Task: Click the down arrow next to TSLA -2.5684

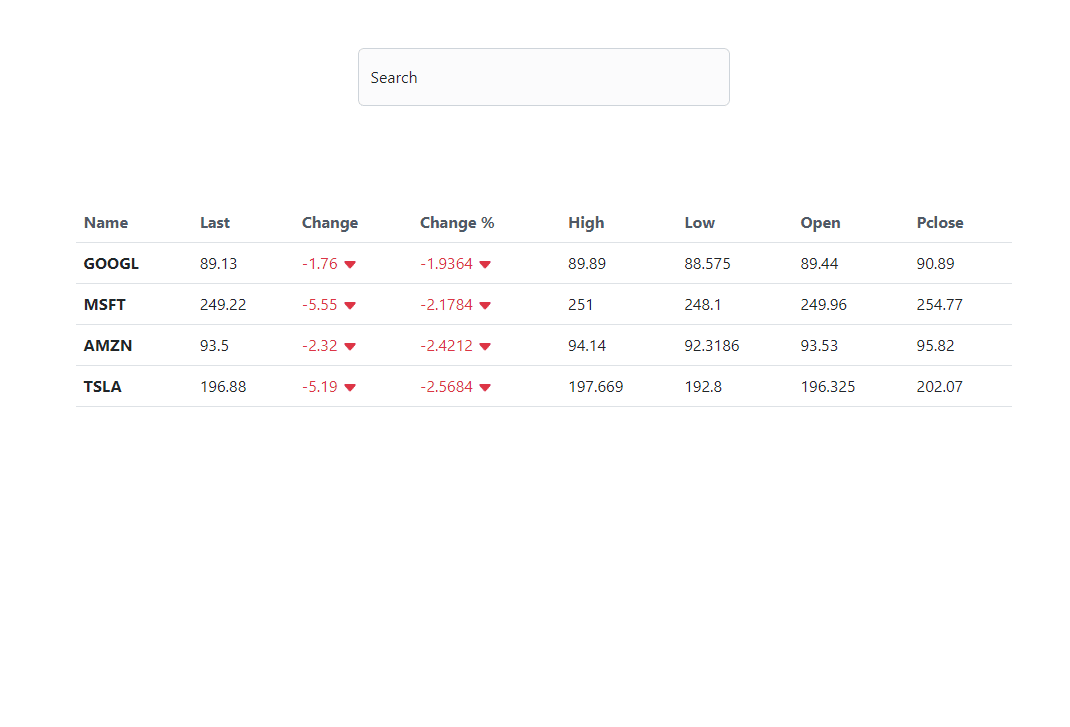Action: pos(485,388)
